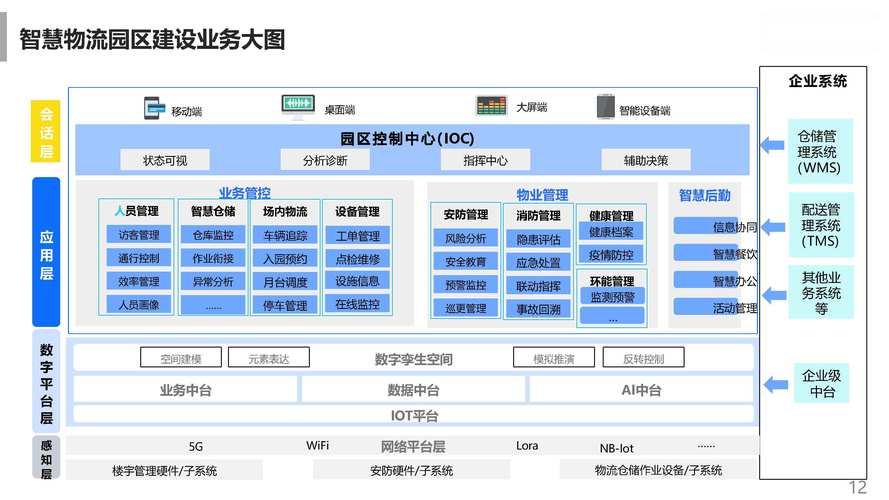The width and height of the screenshot is (889, 500).
Task: Click the 事故回溯 item
Action: (x=538, y=310)
